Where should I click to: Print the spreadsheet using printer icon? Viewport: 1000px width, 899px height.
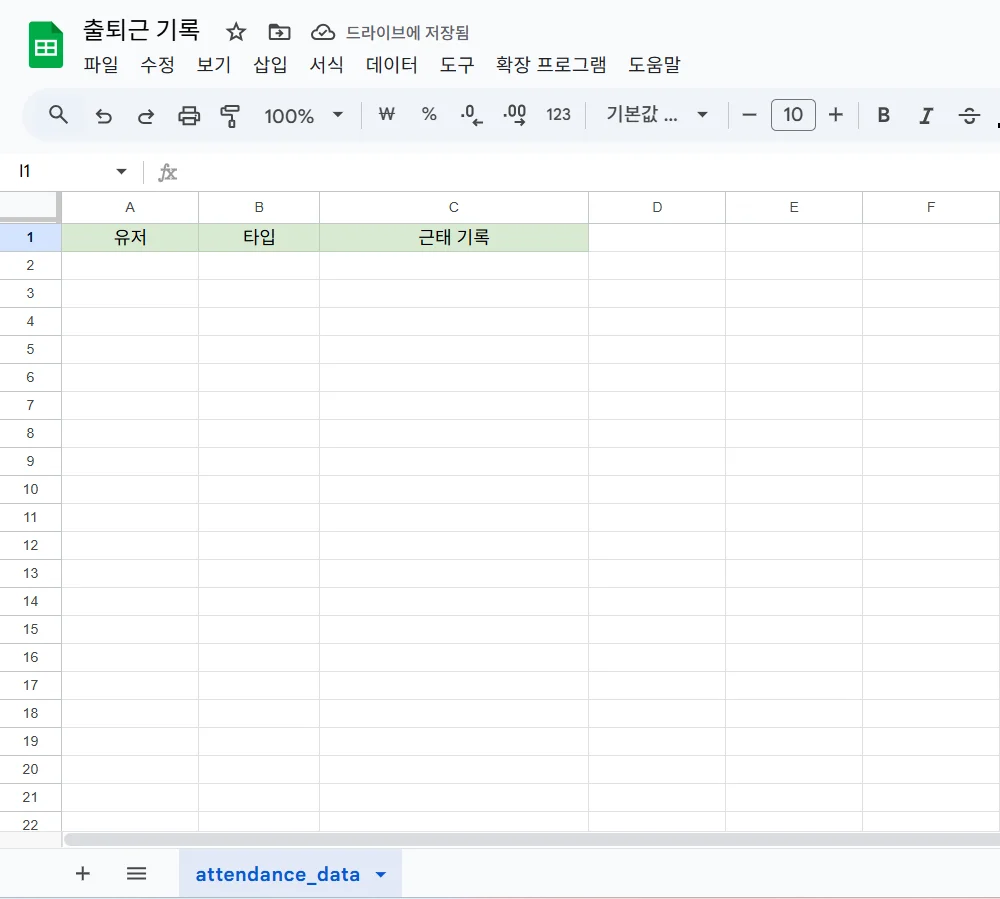click(x=189, y=116)
